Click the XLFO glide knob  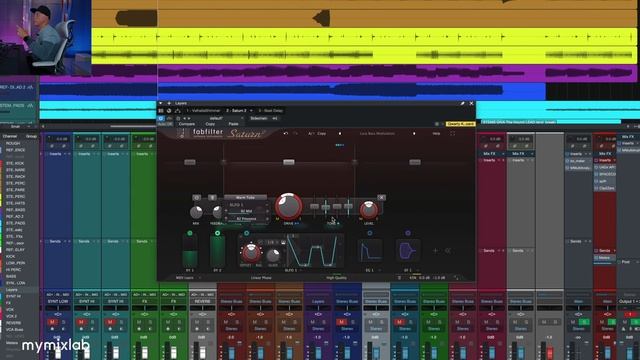pos(273,256)
